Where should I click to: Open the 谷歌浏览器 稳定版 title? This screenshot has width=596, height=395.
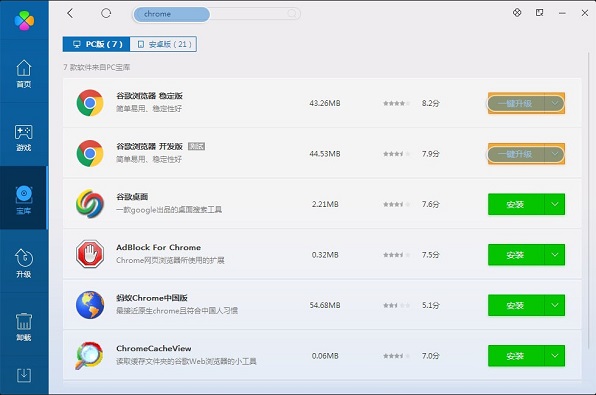149,96
